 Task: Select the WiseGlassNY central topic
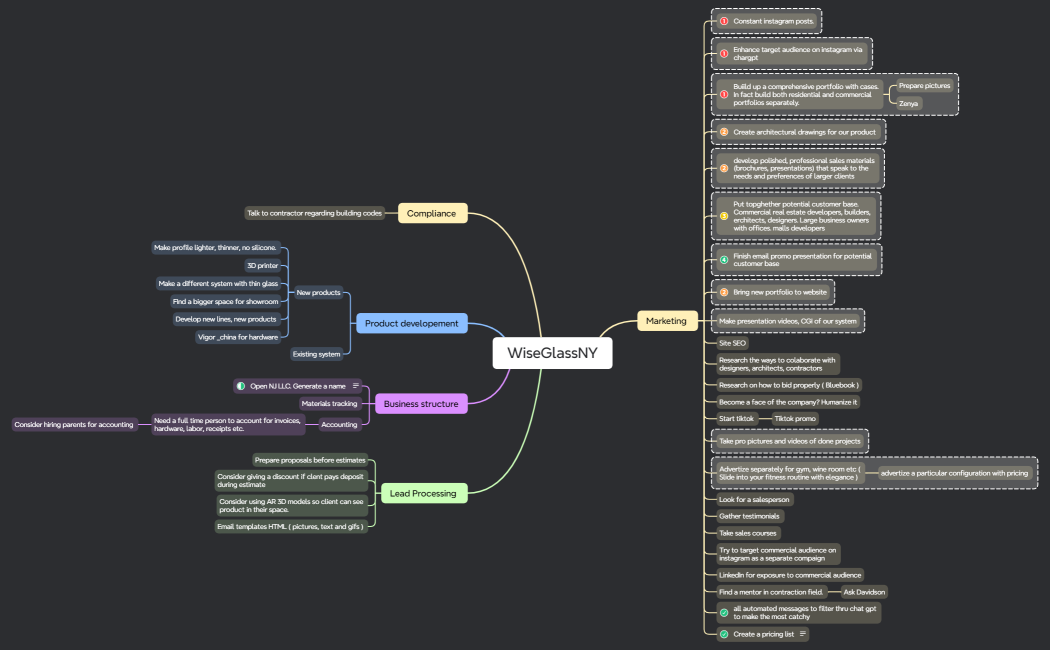click(x=552, y=352)
